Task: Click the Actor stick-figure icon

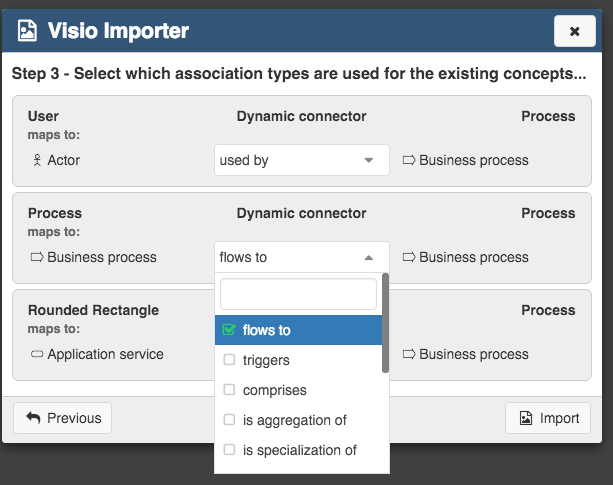Action: coord(36,160)
